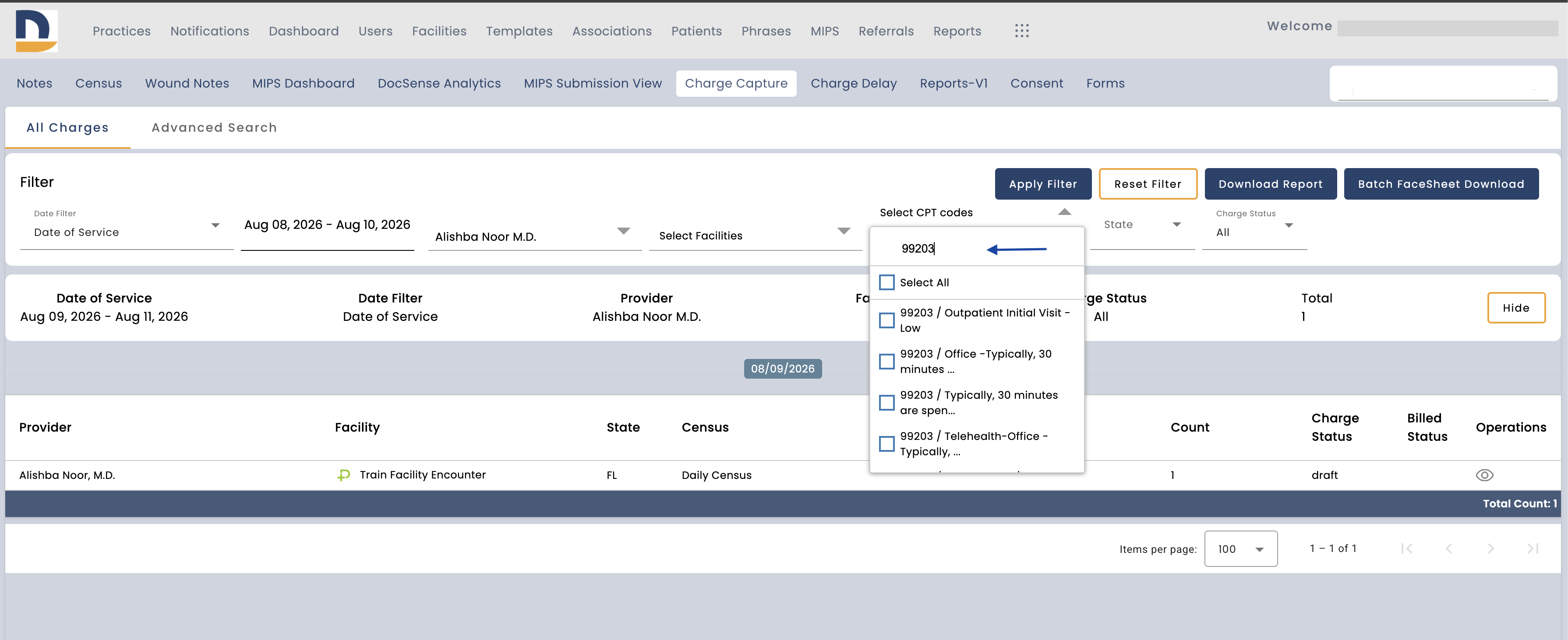1568x640 pixels.
Task: Click the Alishba Noor, M.D. provider cell
Action: pos(67,475)
